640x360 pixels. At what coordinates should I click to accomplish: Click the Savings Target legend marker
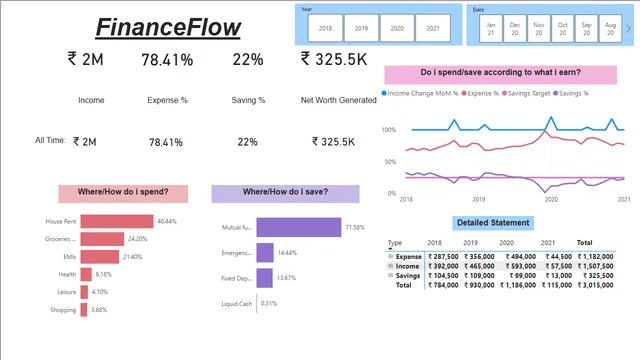(504, 93)
